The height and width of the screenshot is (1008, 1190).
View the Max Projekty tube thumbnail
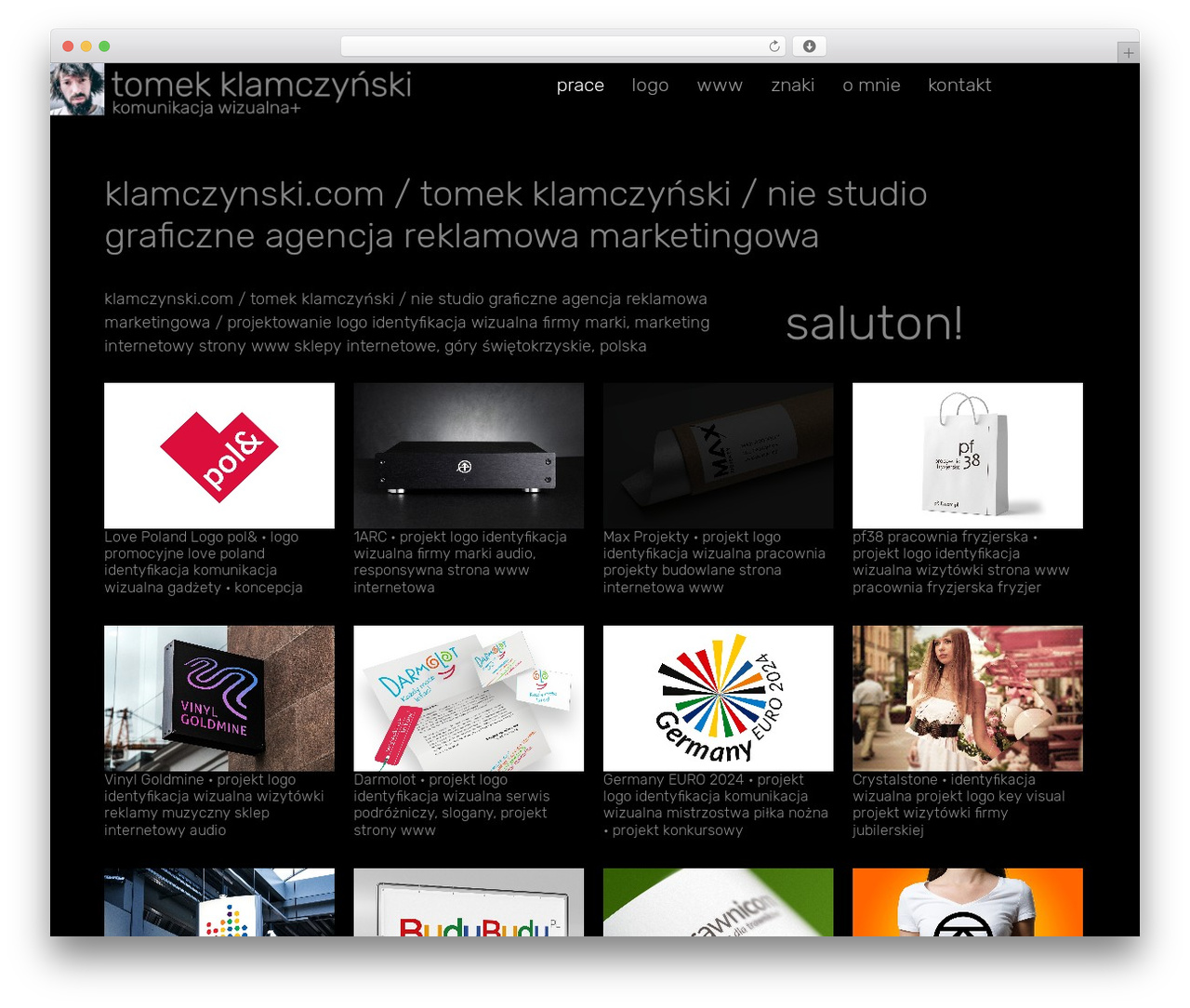718,456
